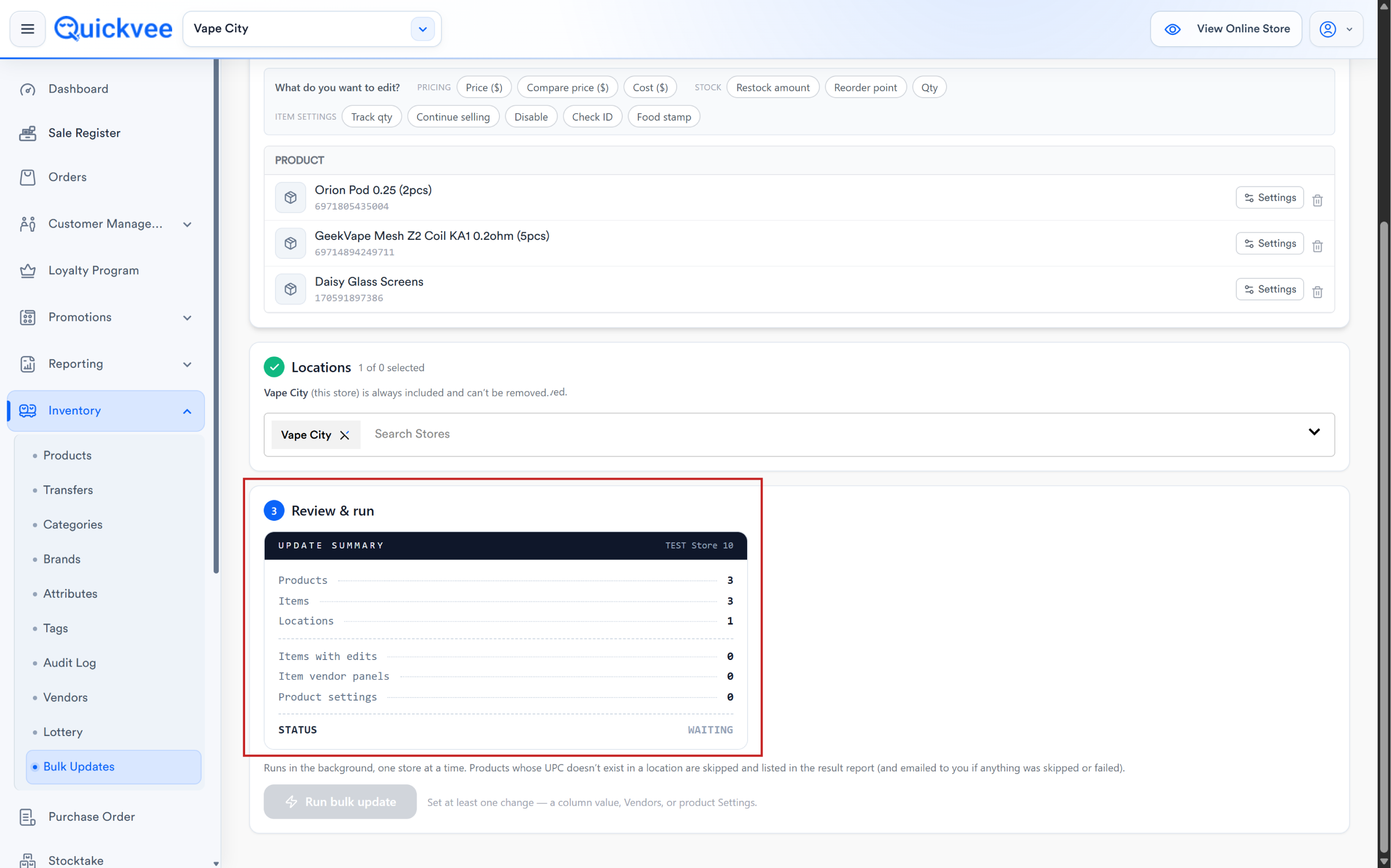This screenshot has width=1391, height=868.
Task: Click View Online Store button
Action: (1226, 29)
